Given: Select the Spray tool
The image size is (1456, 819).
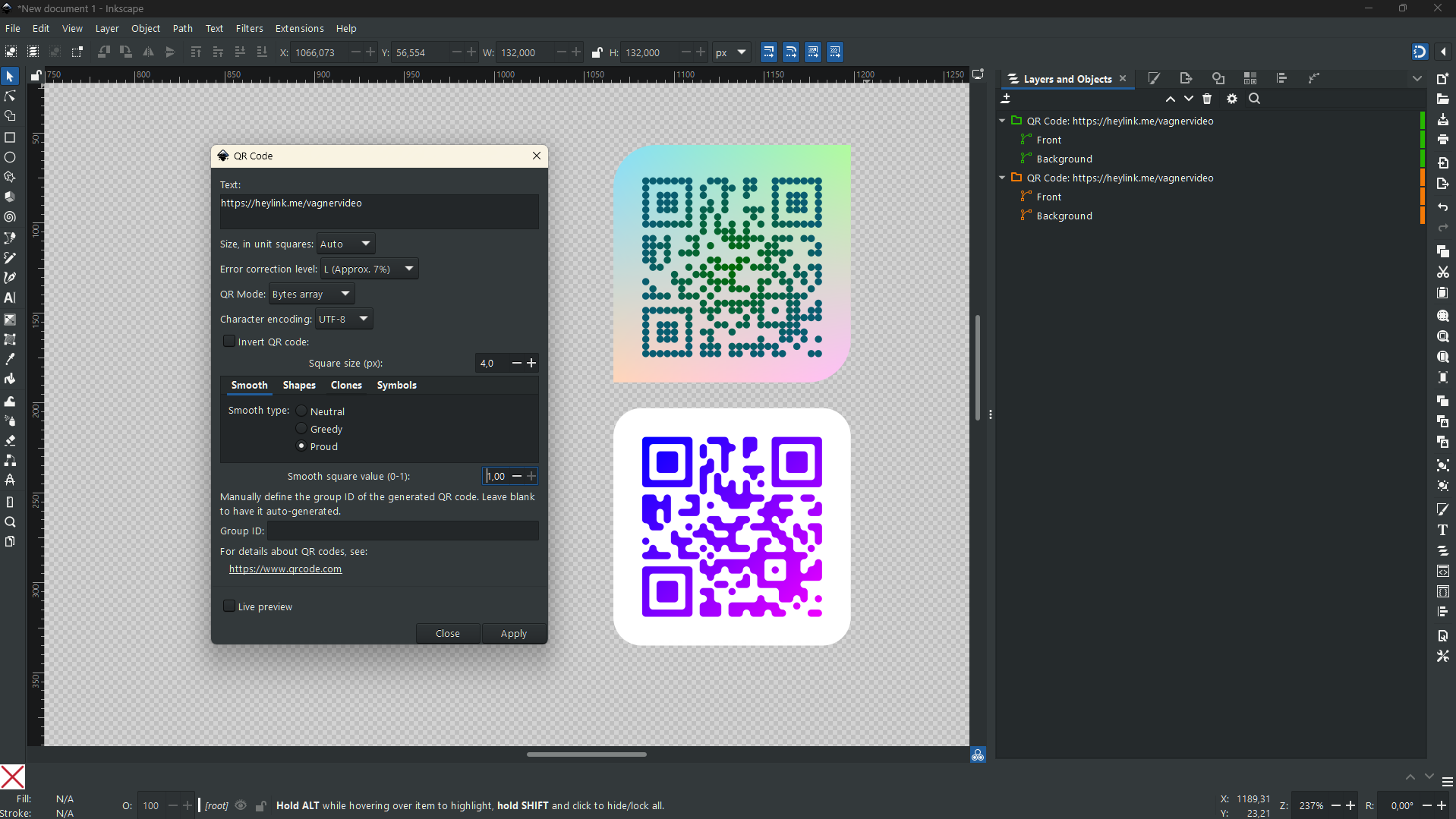Looking at the screenshot, I should pos(10,421).
